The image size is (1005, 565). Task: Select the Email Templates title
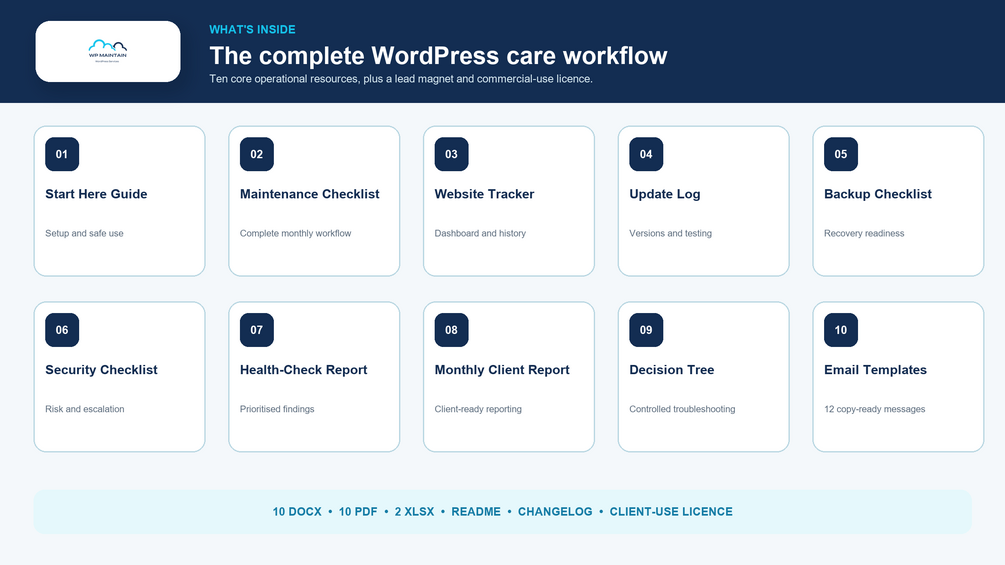(876, 370)
